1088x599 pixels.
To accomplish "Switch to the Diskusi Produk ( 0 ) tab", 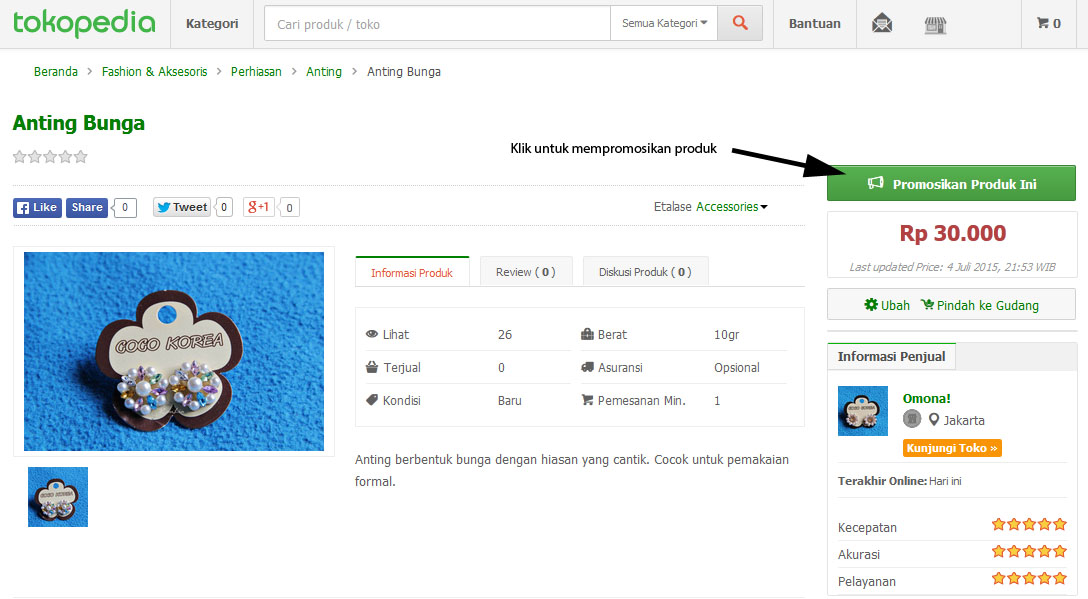I will 645,272.
